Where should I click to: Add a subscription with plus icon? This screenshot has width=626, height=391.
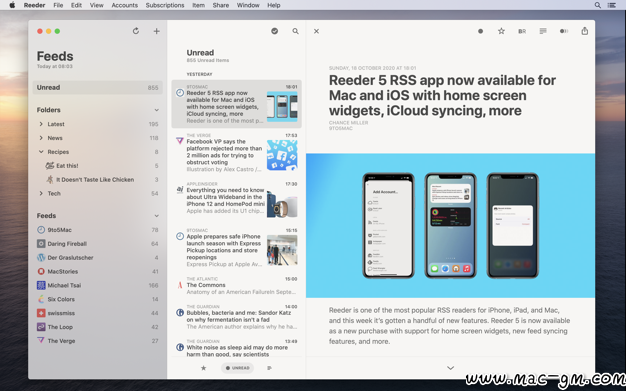156,31
